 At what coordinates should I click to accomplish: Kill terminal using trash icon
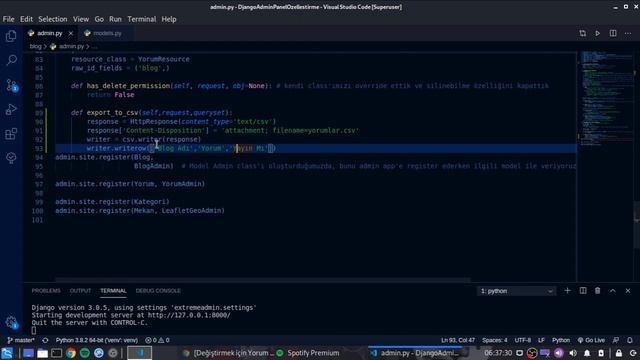point(598,291)
